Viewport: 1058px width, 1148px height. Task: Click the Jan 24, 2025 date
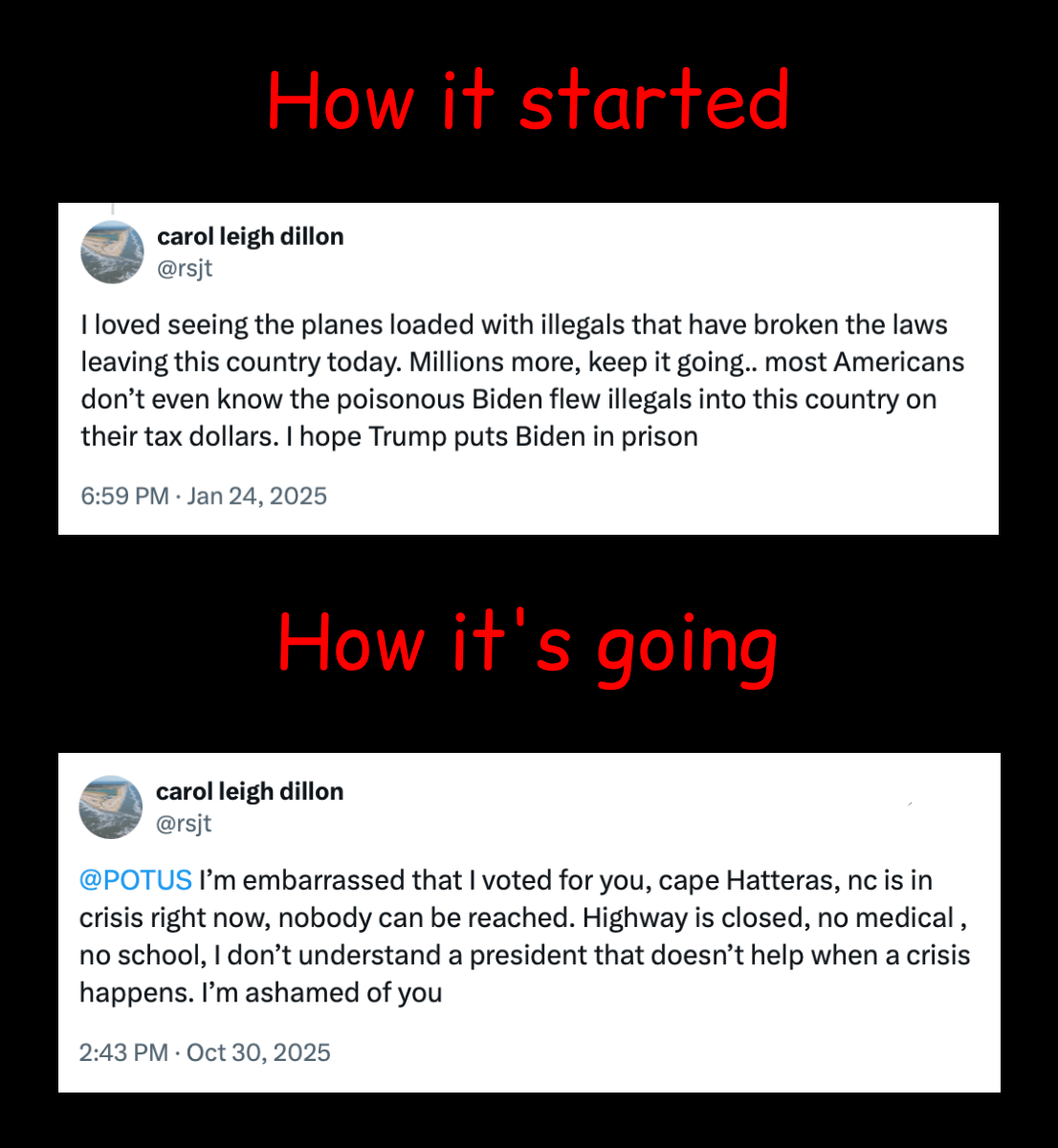(256, 496)
